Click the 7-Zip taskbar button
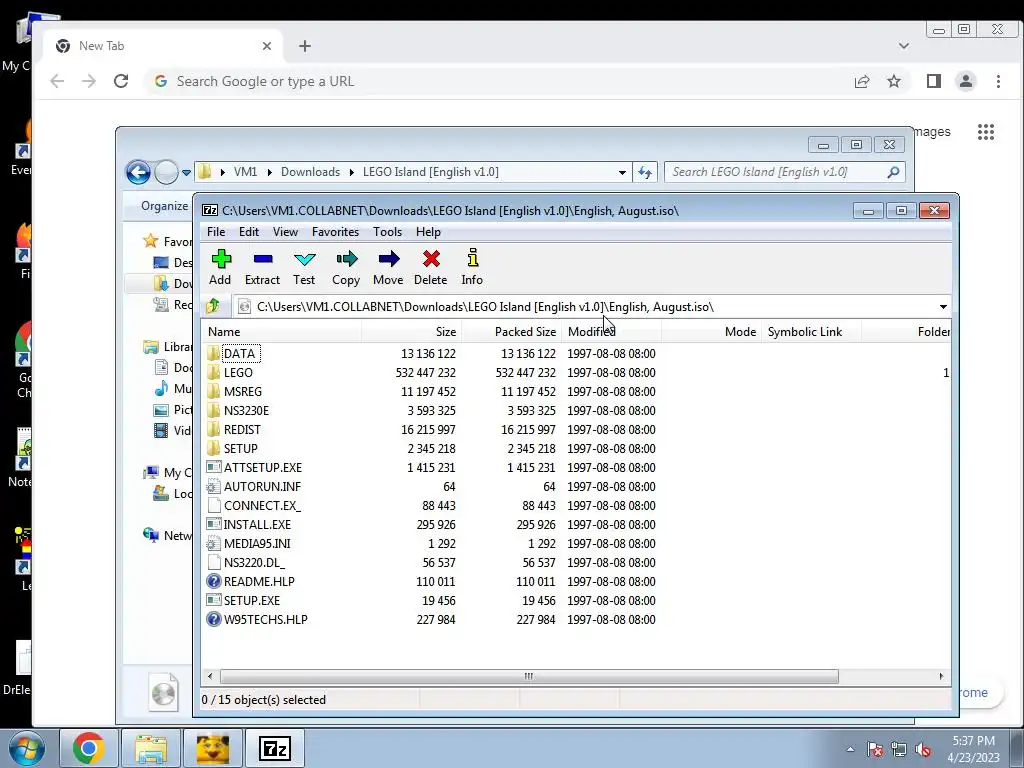This screenshot has width=1024, height=768. click(x=274, y=748)
